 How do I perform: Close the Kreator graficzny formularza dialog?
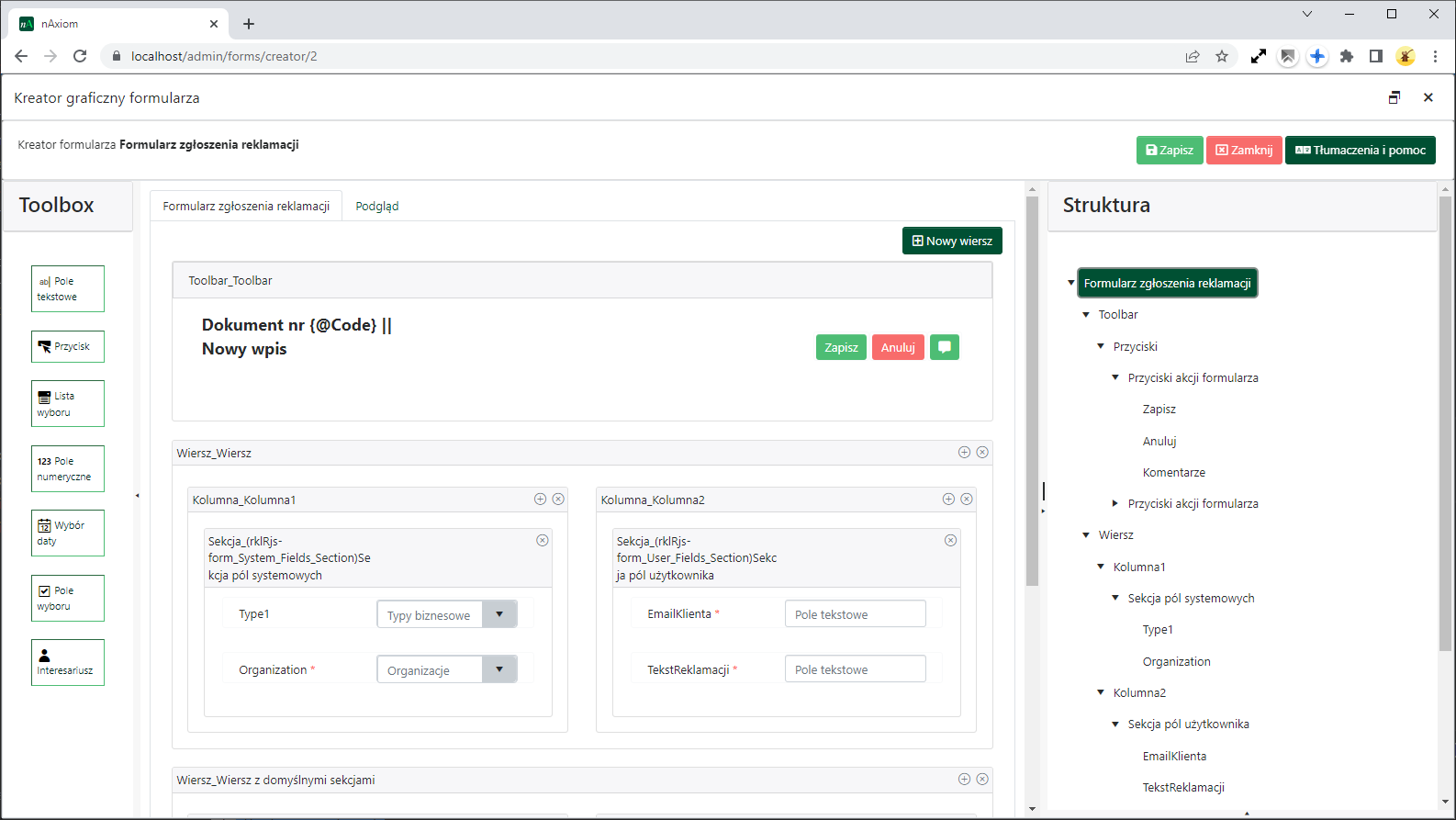coord(1428,97)
